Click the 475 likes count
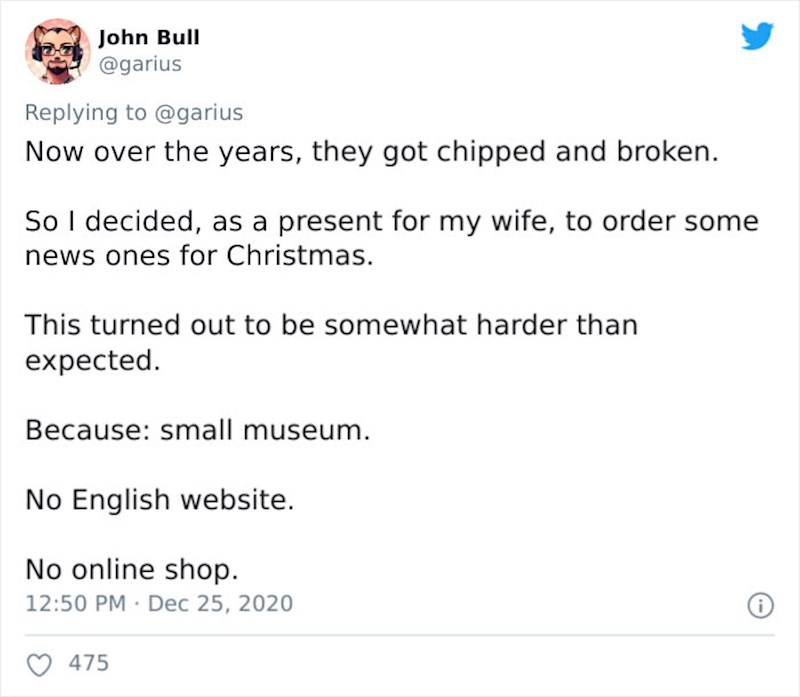The height and width of the screenshot is (697, 800). coord(90,662)
